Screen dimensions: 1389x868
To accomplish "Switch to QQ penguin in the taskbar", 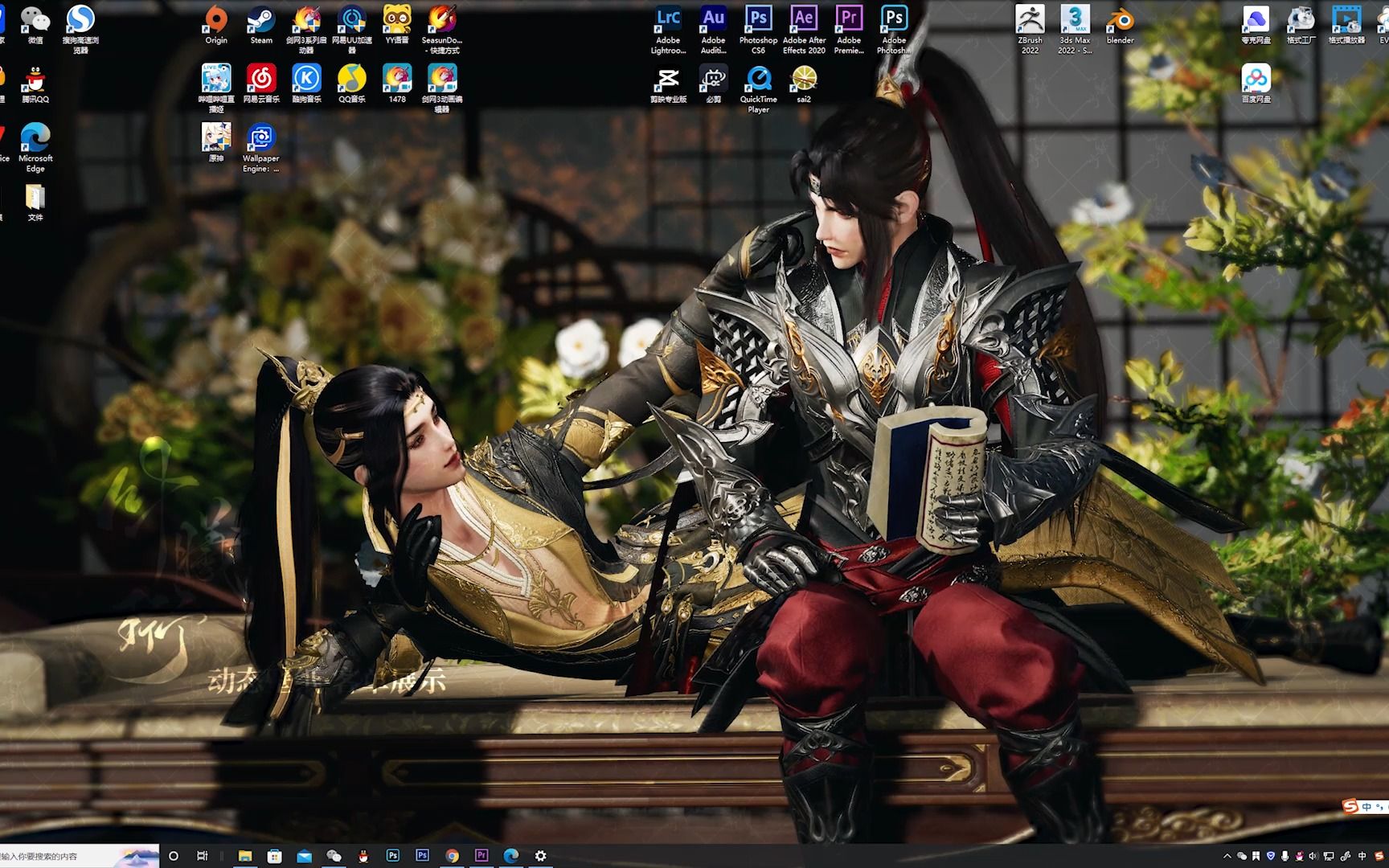I will click(x=363, y=856).
